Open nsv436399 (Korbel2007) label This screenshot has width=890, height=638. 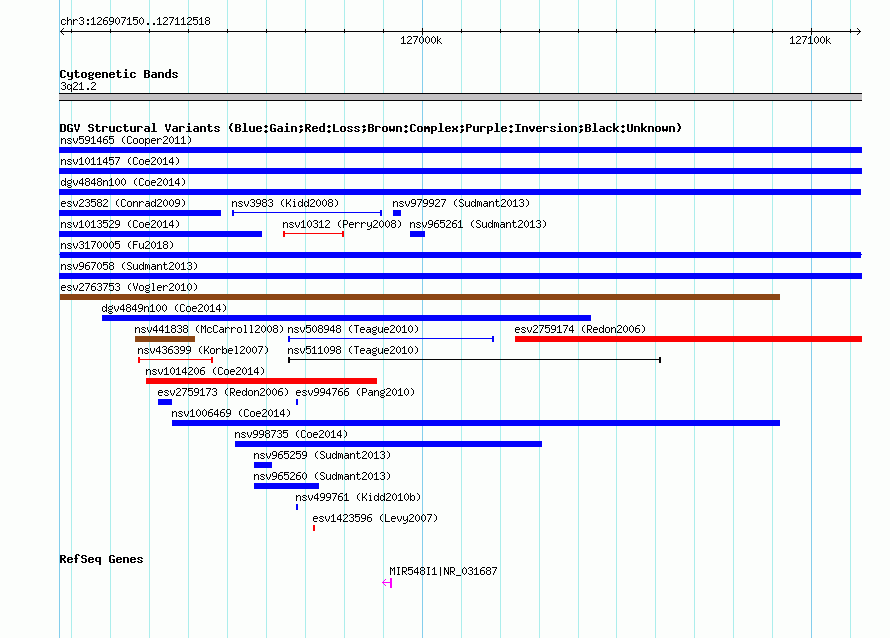pyautogui.click(x=203, y=350)
